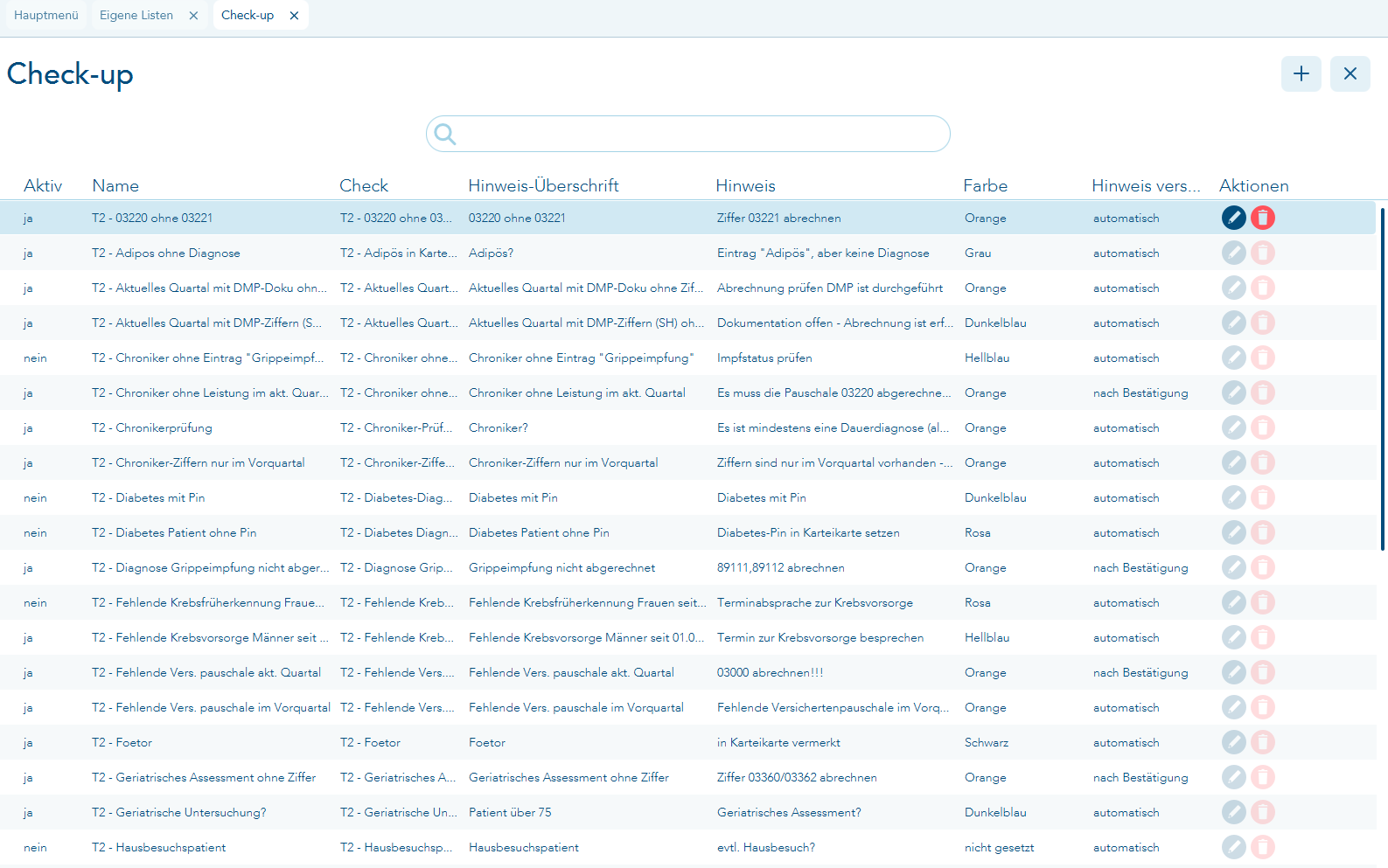
Task: Close the Check-up tab with X
Action: 294,16
